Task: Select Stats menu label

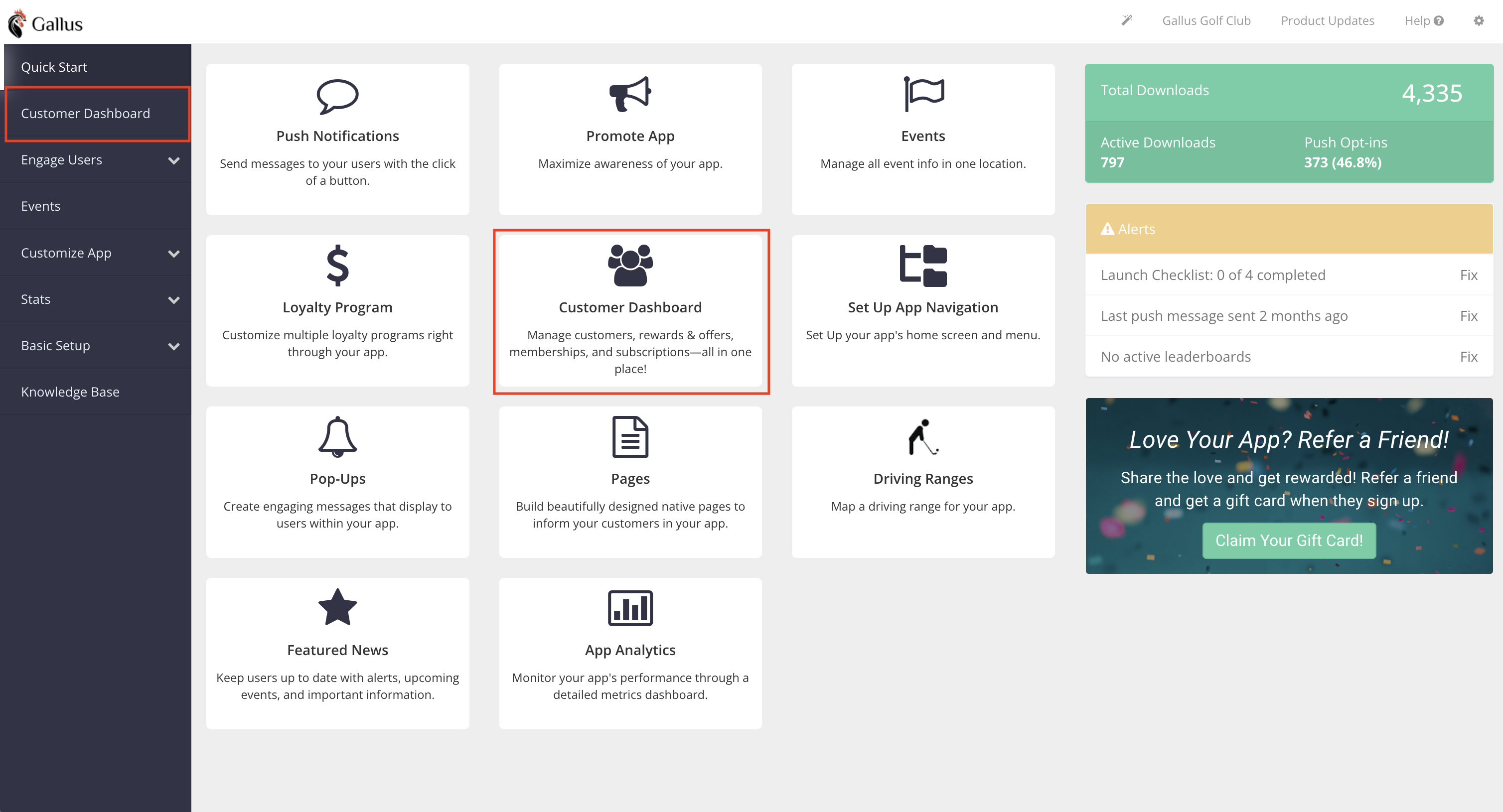Action: (35, 299)
